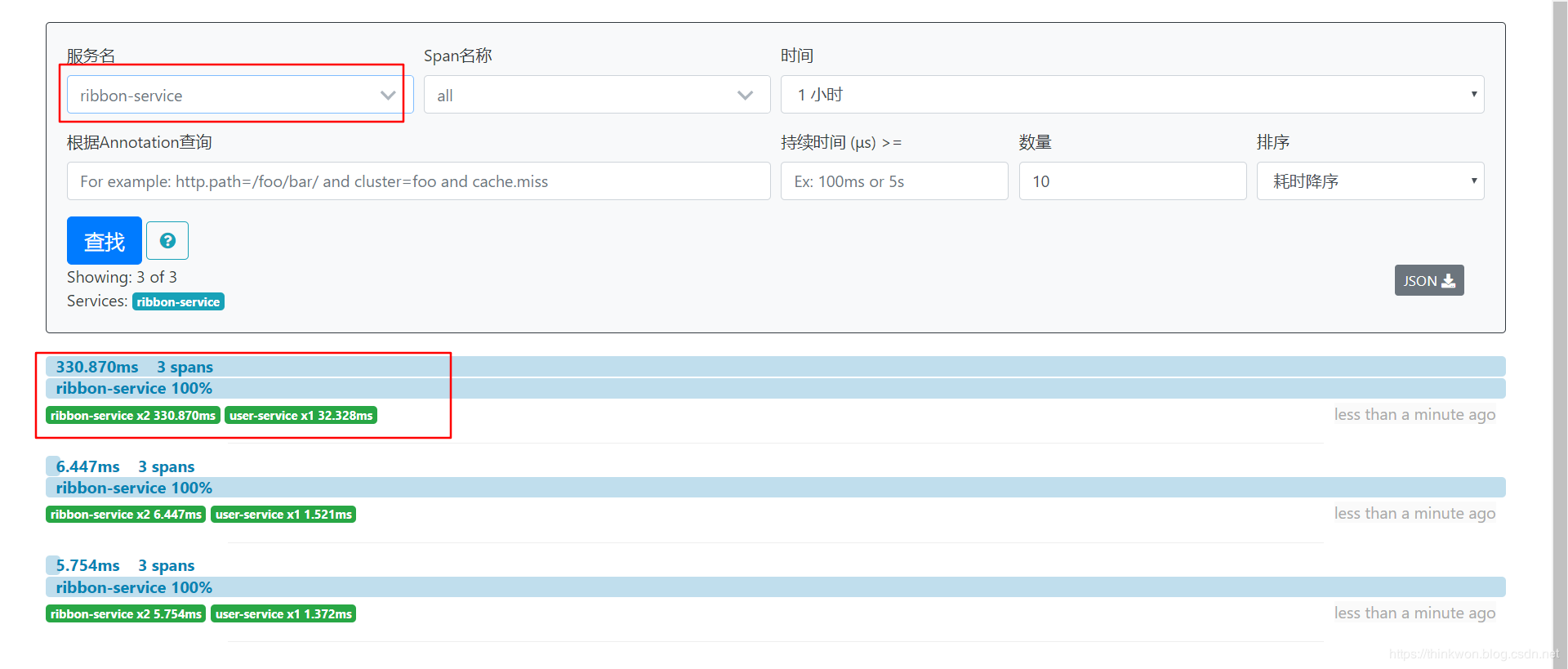The height and width of the screenshot is (669, 1568).
Task: Click the 数量 limit field showing 10
Action: click(x=1132, y=181)
